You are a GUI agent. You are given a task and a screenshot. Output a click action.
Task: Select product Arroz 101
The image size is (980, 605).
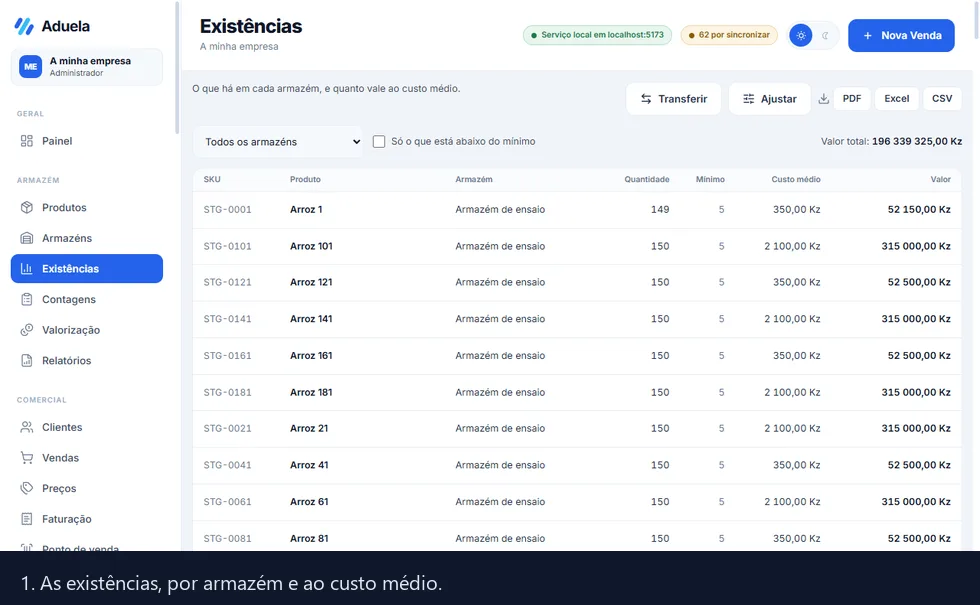pos(311,246)
